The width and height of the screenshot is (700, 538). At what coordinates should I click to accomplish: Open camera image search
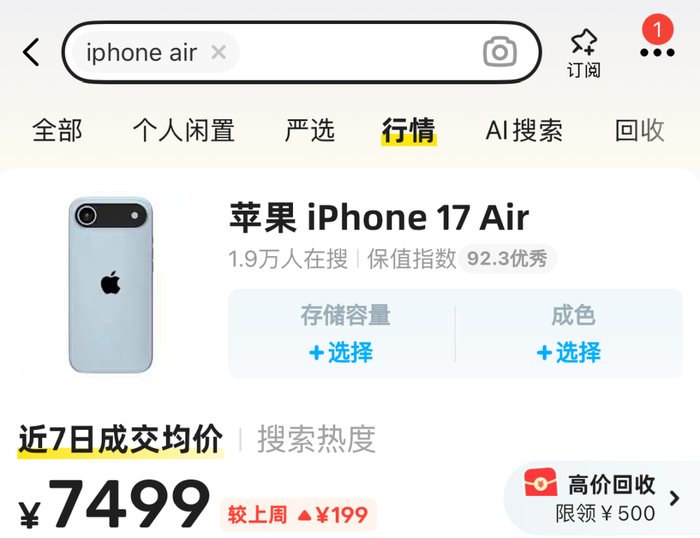pos(500,52)
